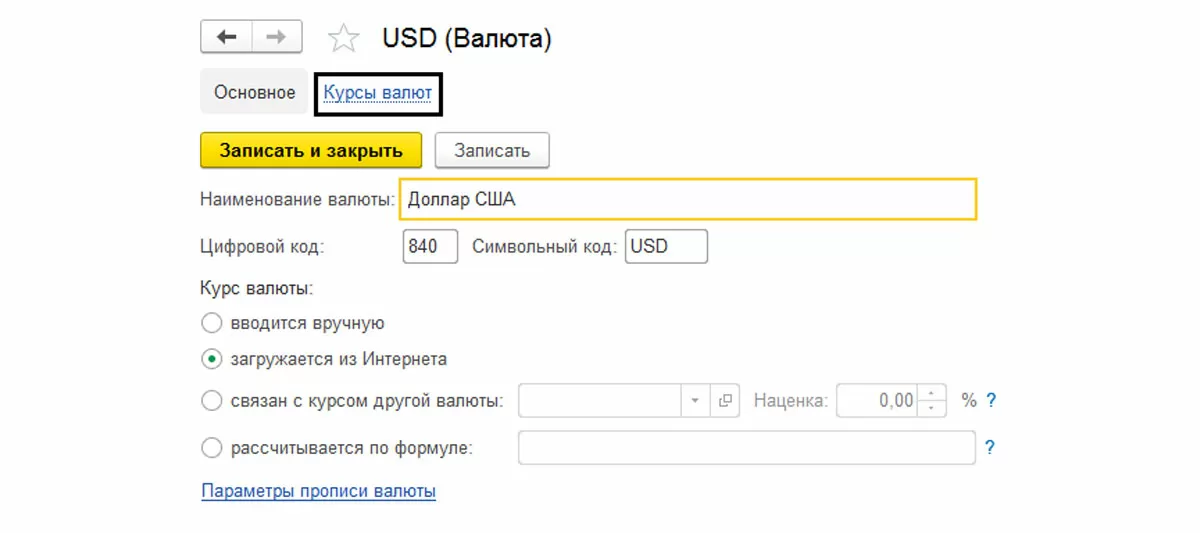Click the Символьный код field
The width and height of the screenshot is (1200, 533).
(x=665, y=246)
